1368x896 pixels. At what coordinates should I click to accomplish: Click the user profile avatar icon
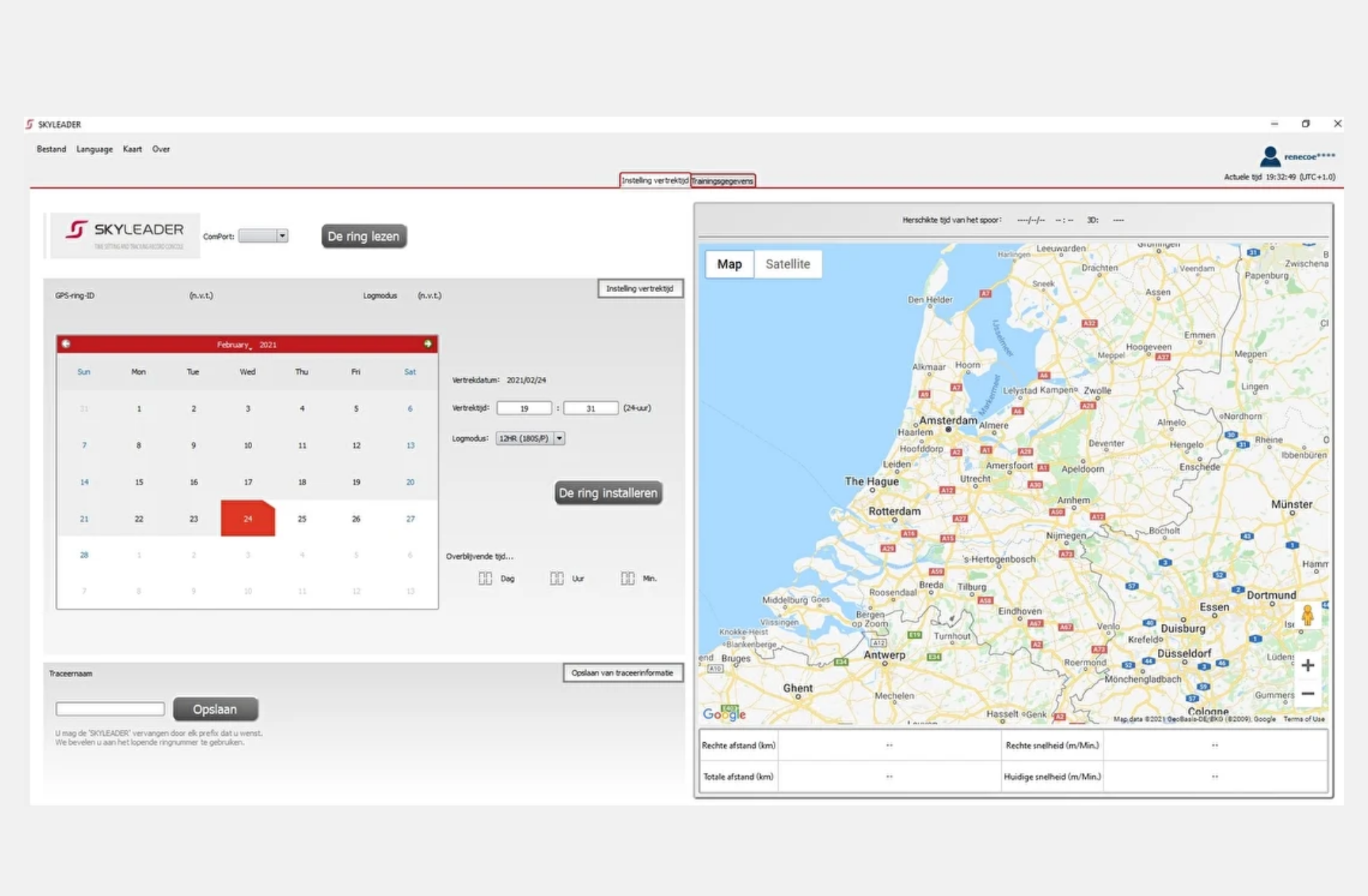point(1270,156)
